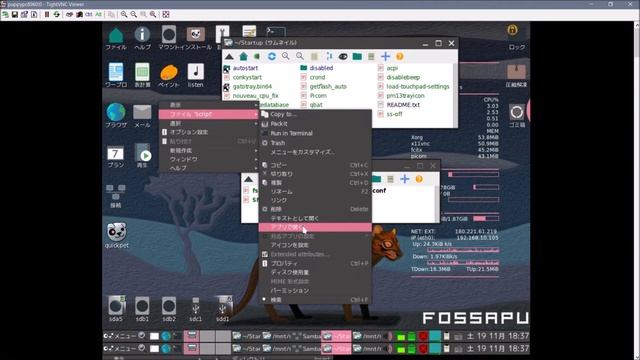Choose テキストとして開く entry
This screenshot has width=640, height=360.
[x=315, y=218]
